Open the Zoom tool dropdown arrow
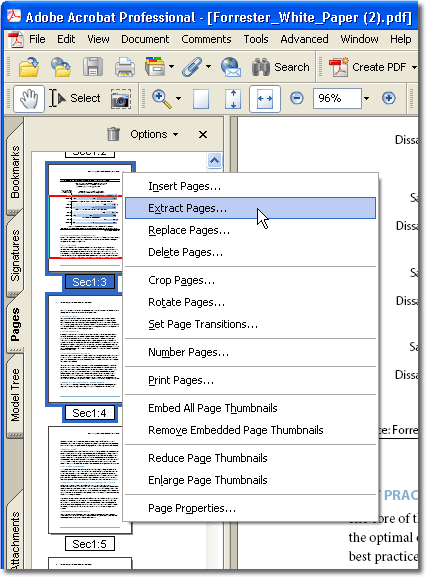428x579 pixels. 178,99
